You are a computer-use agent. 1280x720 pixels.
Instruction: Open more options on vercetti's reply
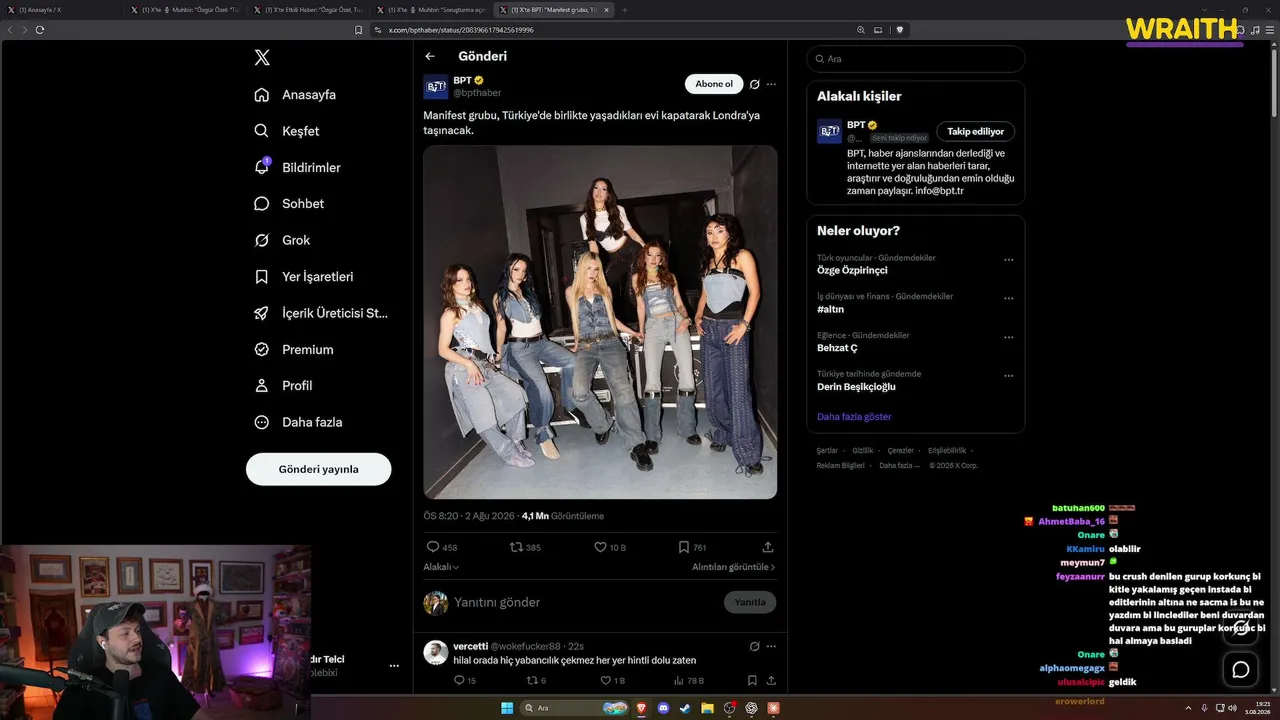point(771,646)
